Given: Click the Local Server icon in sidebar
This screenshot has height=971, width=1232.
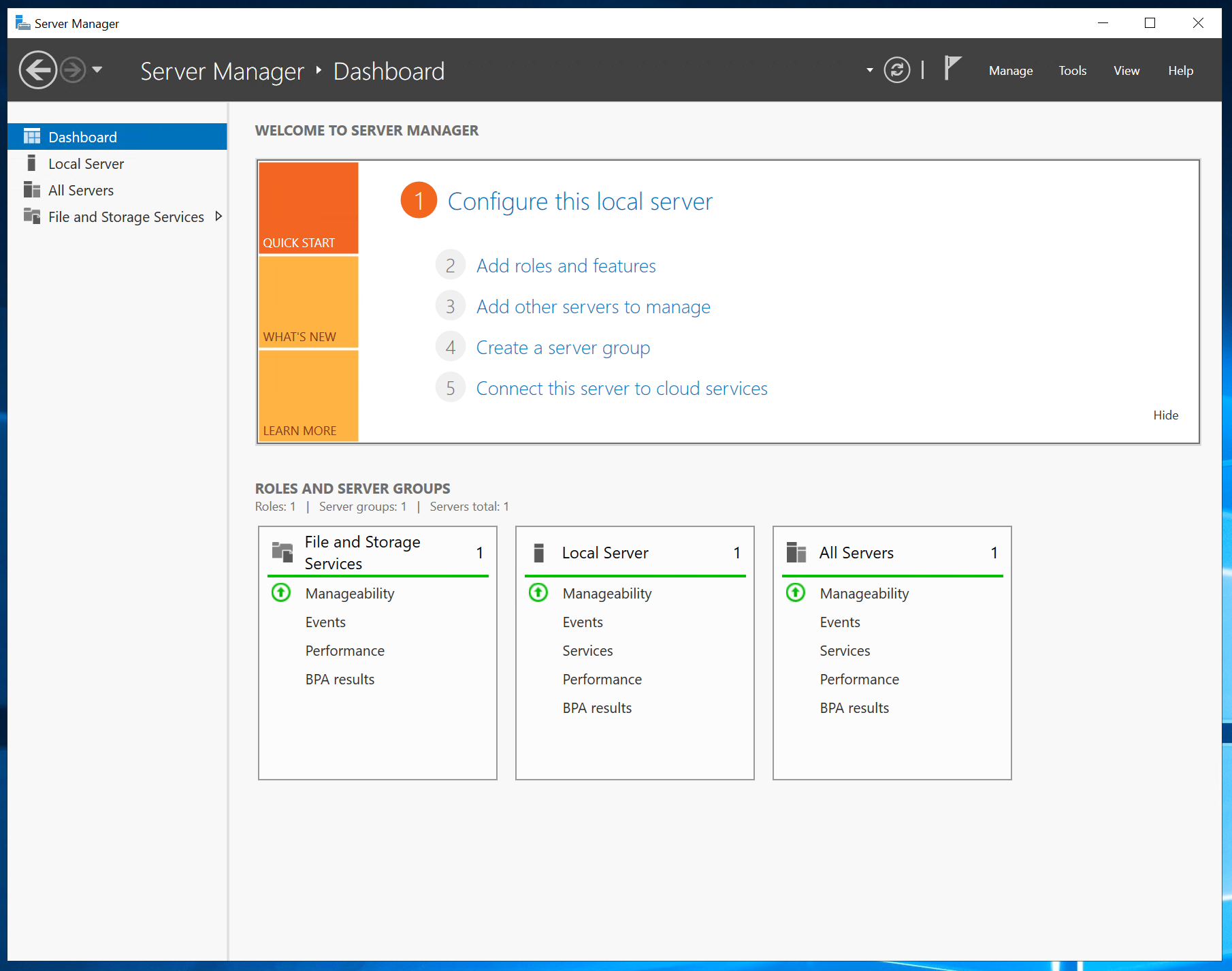Looking at the screenshot, I should coord(31,163).
